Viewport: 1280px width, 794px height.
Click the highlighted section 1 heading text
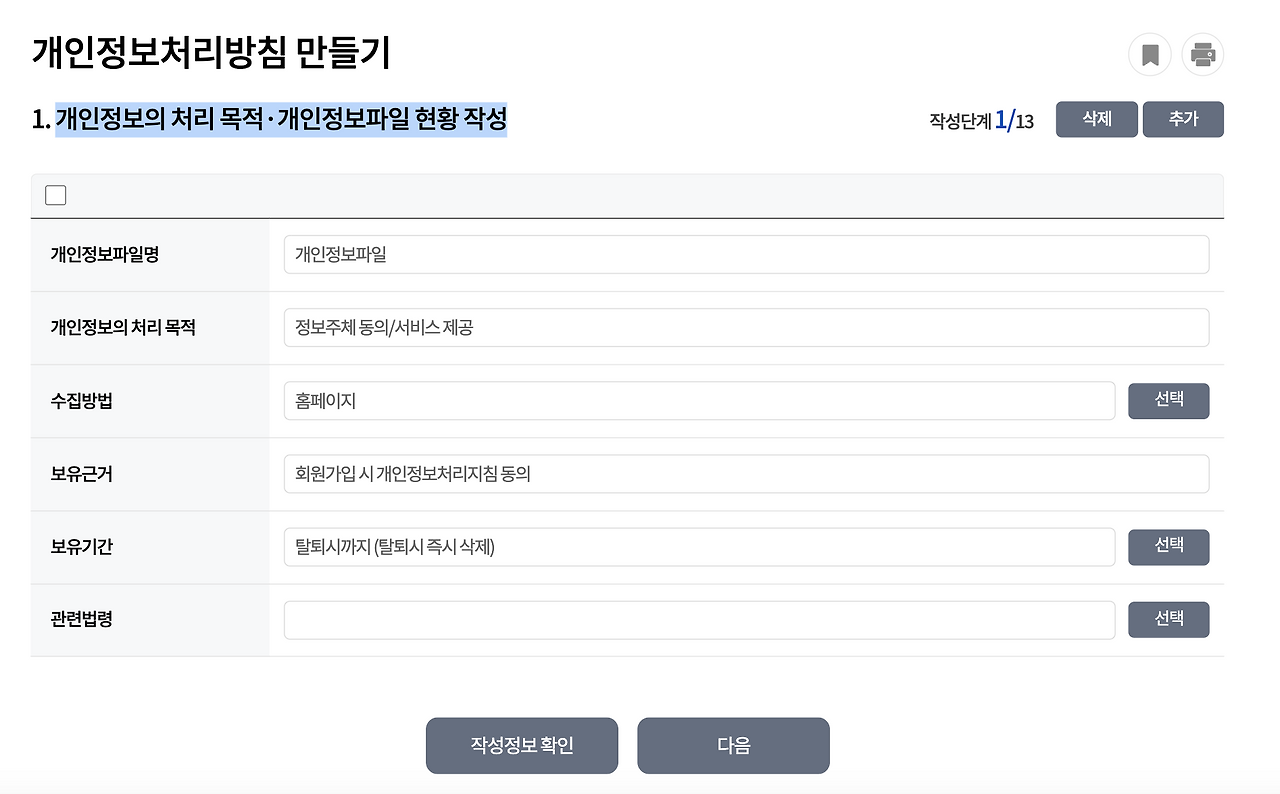[281, 119]
